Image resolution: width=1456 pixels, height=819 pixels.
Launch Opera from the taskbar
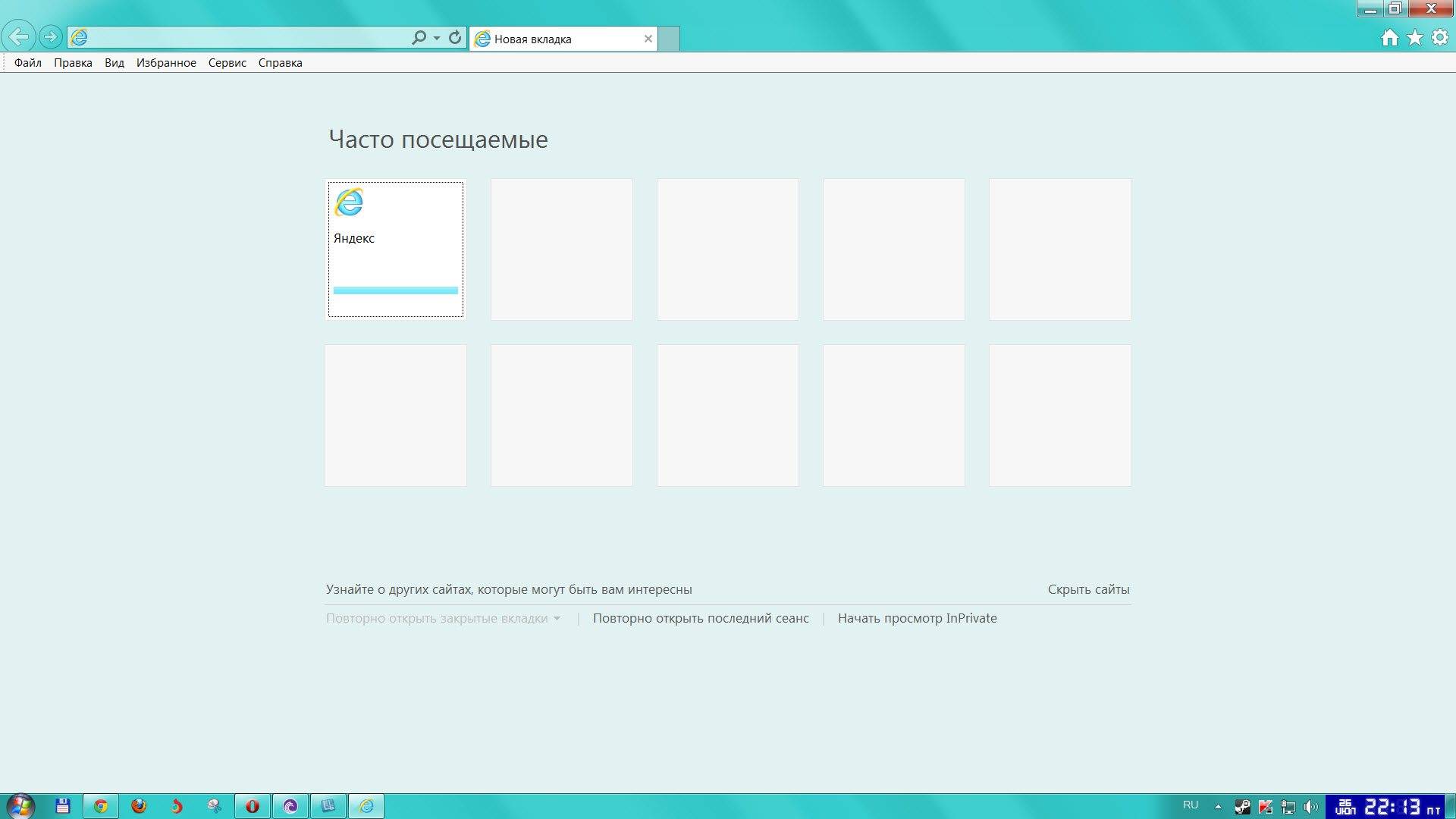click(252, 805)
